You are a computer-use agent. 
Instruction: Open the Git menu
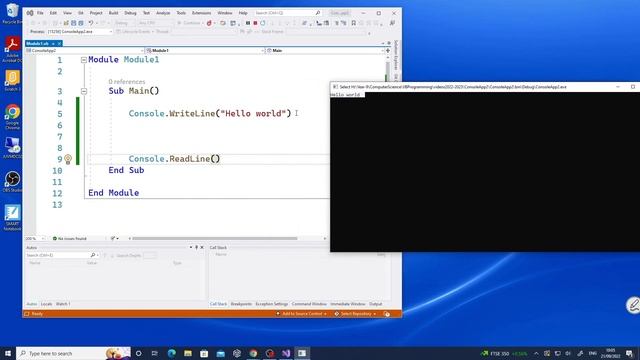(x=81, y=13)
